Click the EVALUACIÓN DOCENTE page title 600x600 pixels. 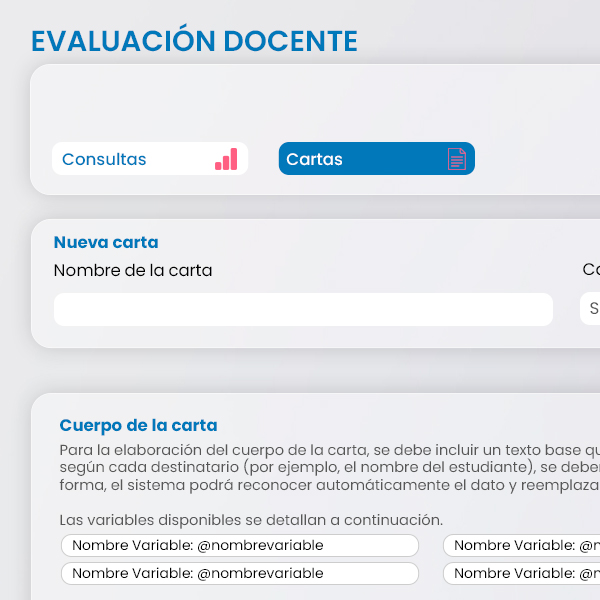(x=194, y=41)
